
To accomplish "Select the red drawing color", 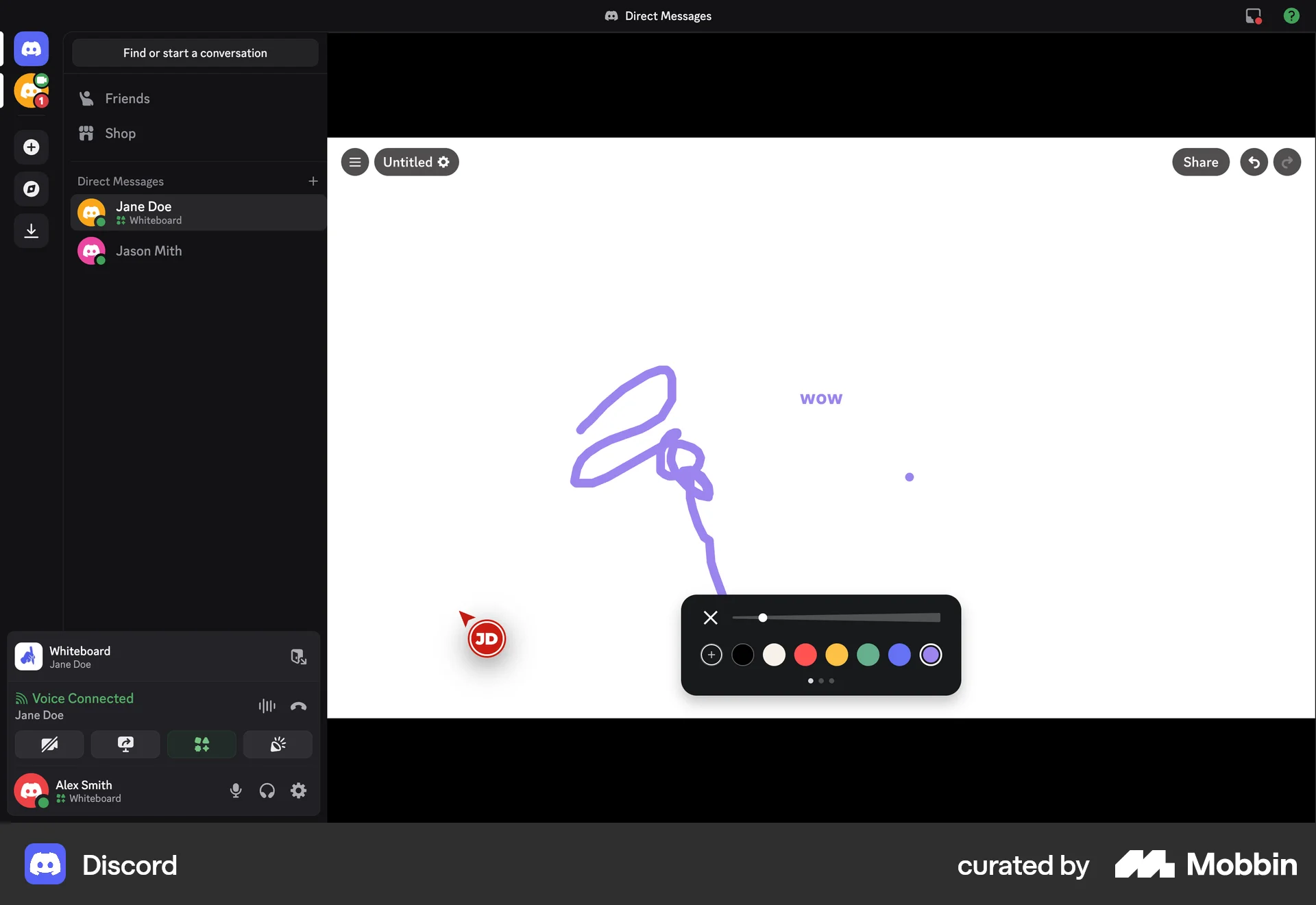I will click(805, 655).
